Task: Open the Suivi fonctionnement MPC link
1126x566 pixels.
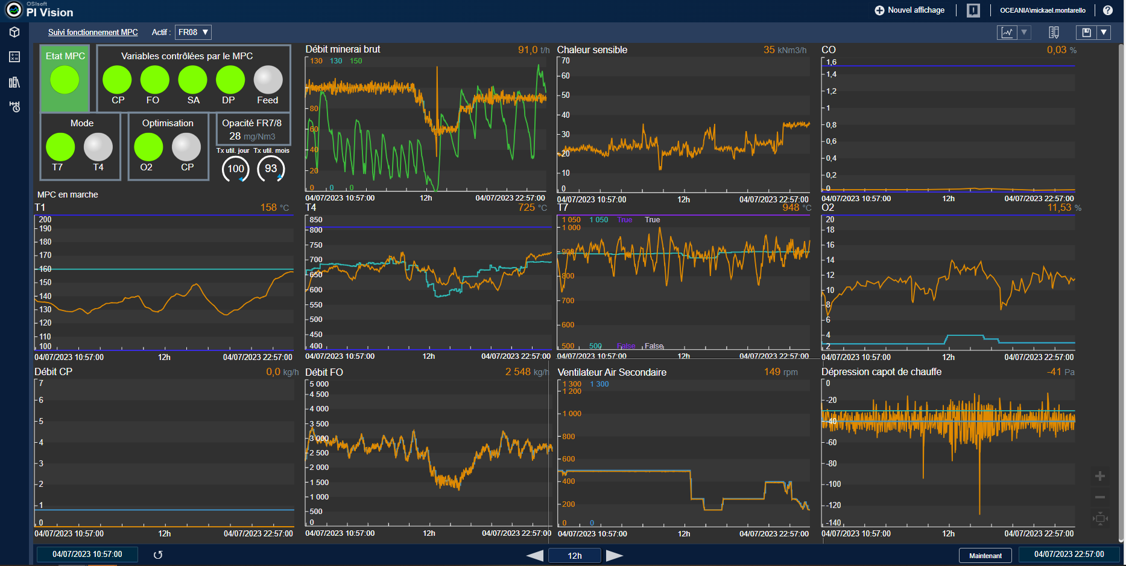Action: 93,33
